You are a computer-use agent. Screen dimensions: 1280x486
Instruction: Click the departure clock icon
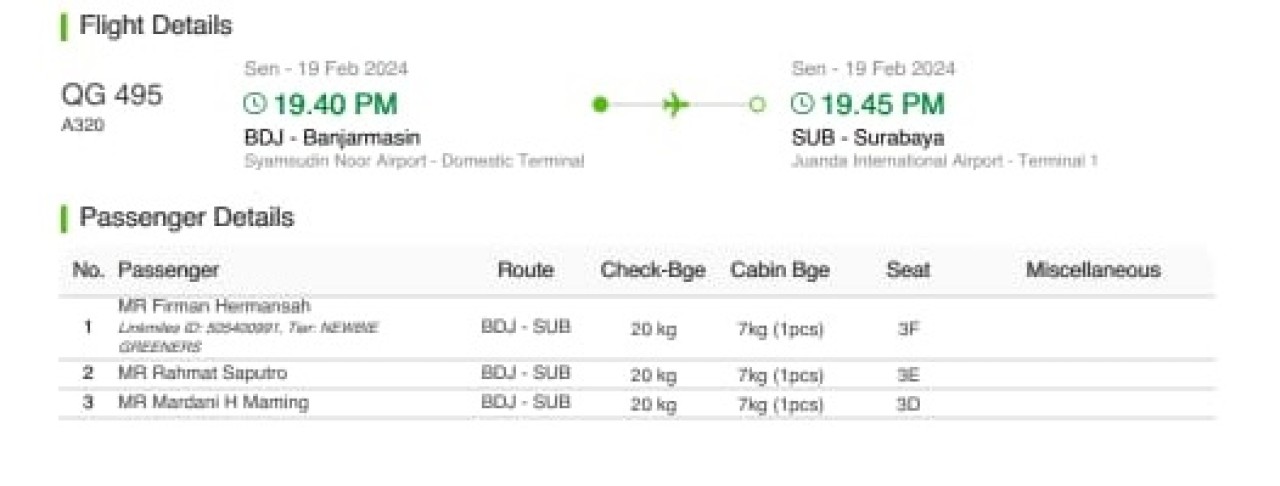pos(256,104)
